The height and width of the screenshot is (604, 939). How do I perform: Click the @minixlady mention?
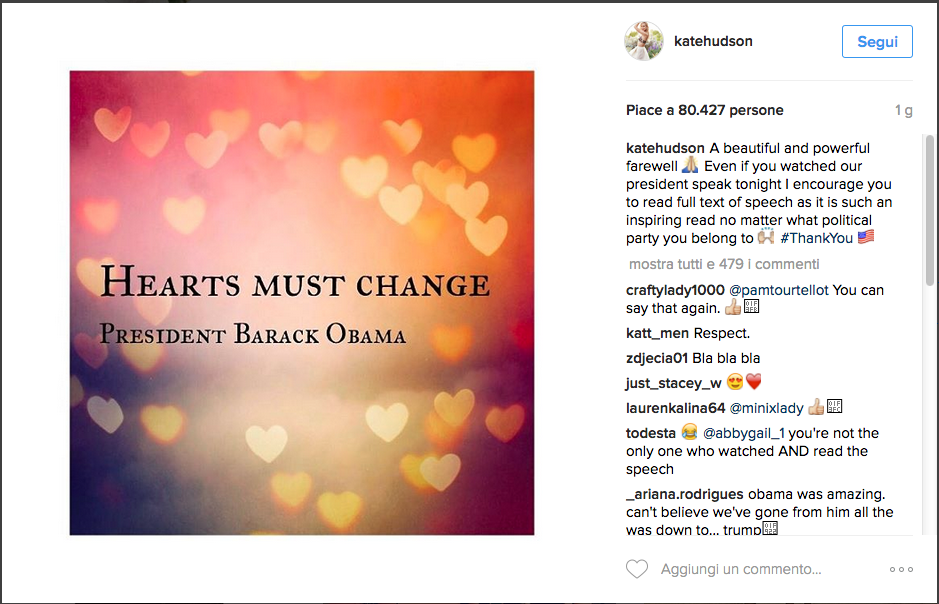766,407
